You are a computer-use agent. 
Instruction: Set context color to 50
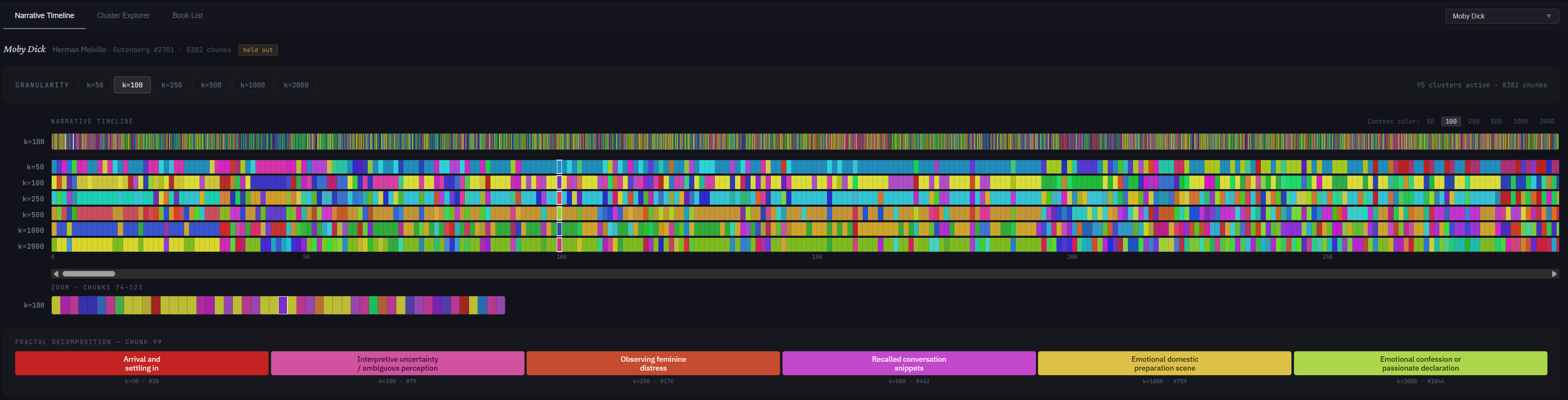(x=1431, y=121)
